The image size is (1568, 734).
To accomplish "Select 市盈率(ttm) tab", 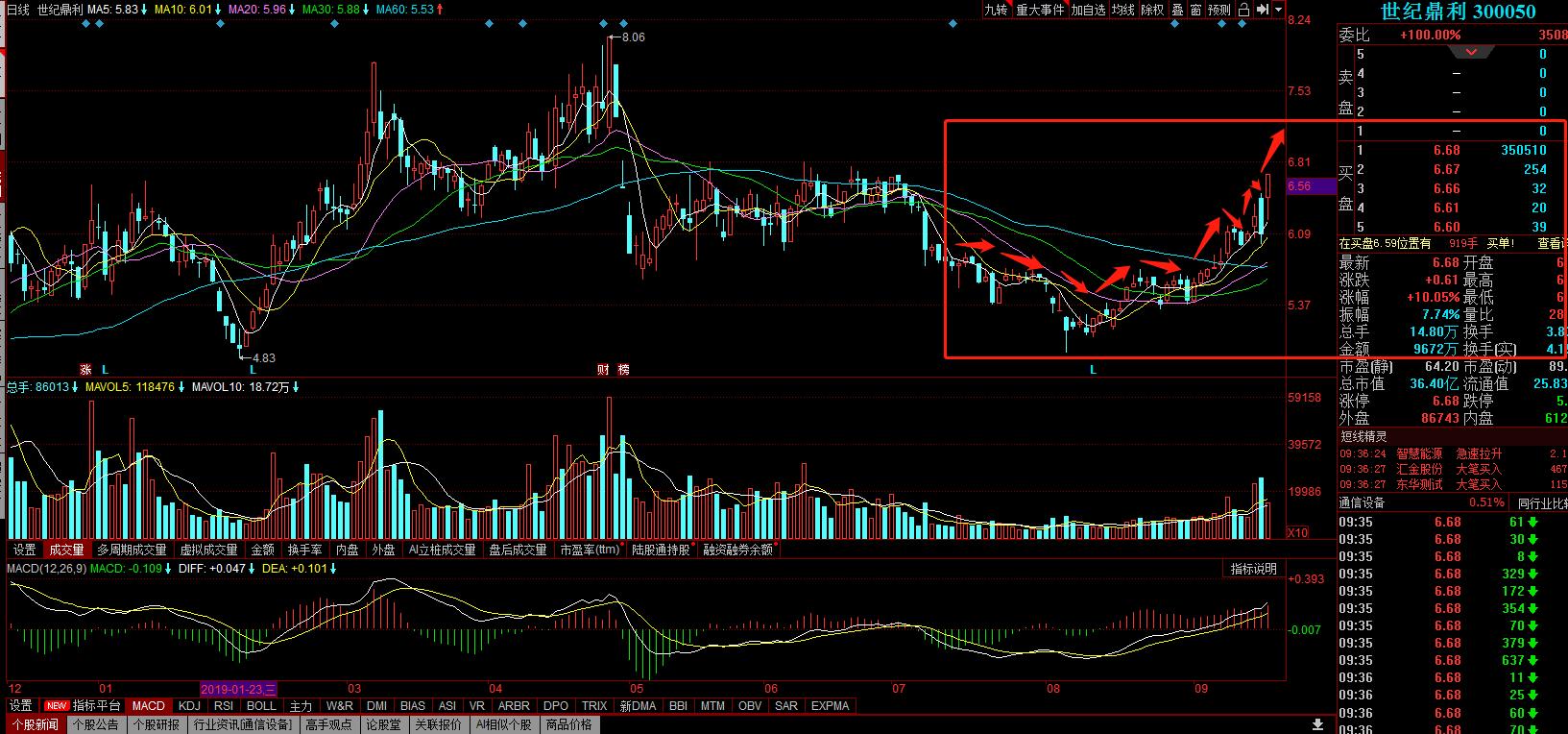I will click(590, 550).
